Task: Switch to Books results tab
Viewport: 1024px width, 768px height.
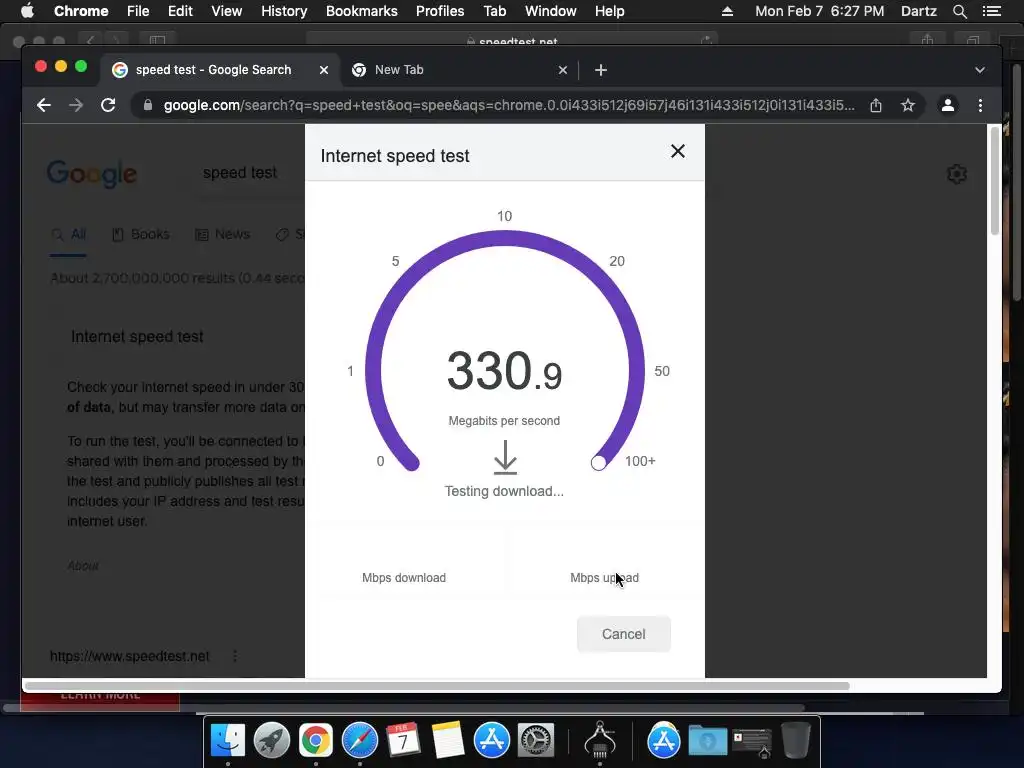Action: point(140,234)
